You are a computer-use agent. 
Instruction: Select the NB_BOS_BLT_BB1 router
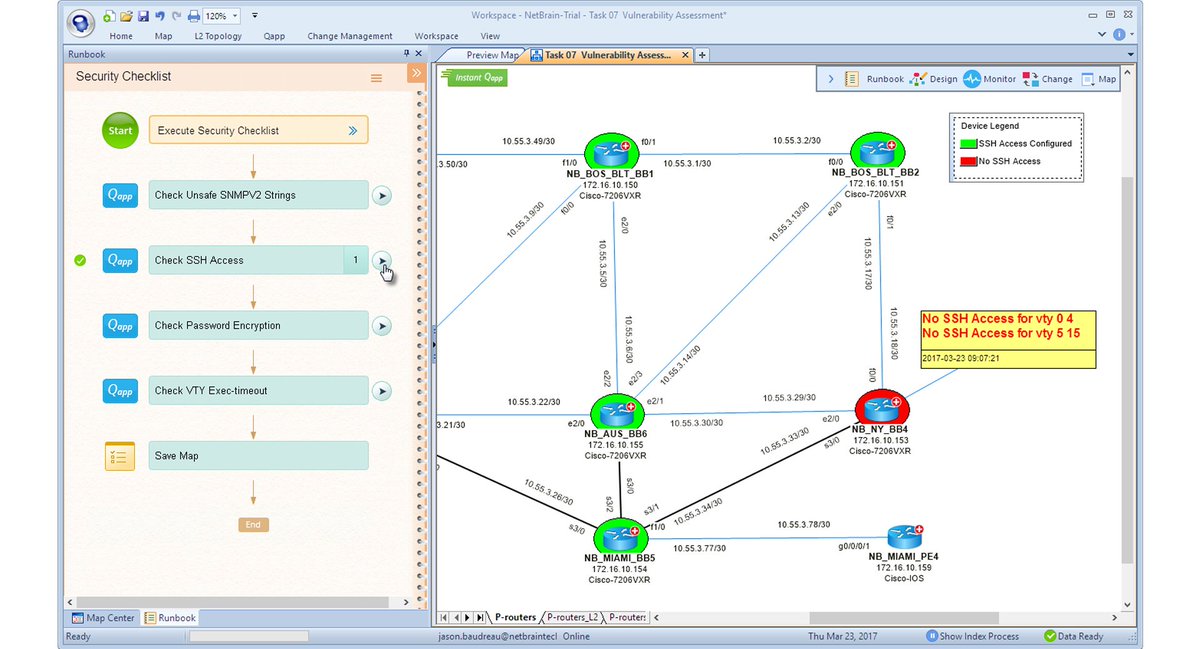(x=610, y=152)
